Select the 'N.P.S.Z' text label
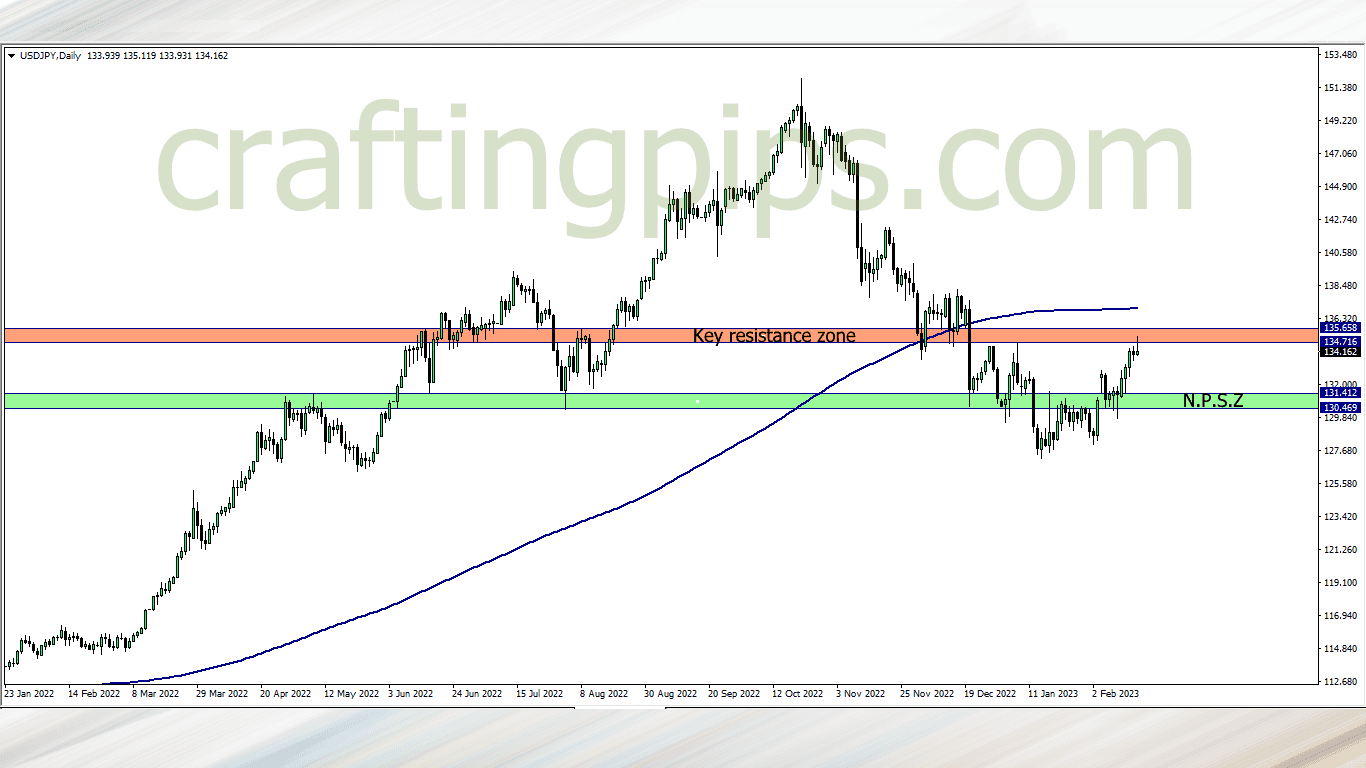Image resolution: width=1366 pixels, height=768 pixels. (1213, 401)
